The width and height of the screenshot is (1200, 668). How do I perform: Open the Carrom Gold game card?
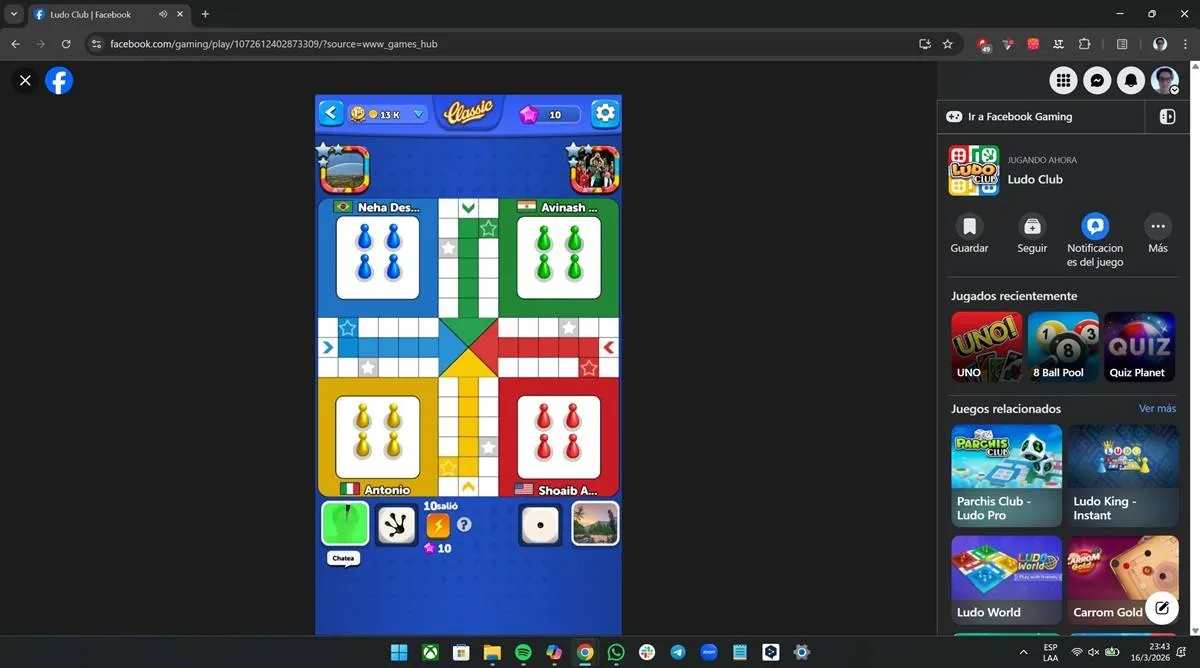coord(1123,581)
